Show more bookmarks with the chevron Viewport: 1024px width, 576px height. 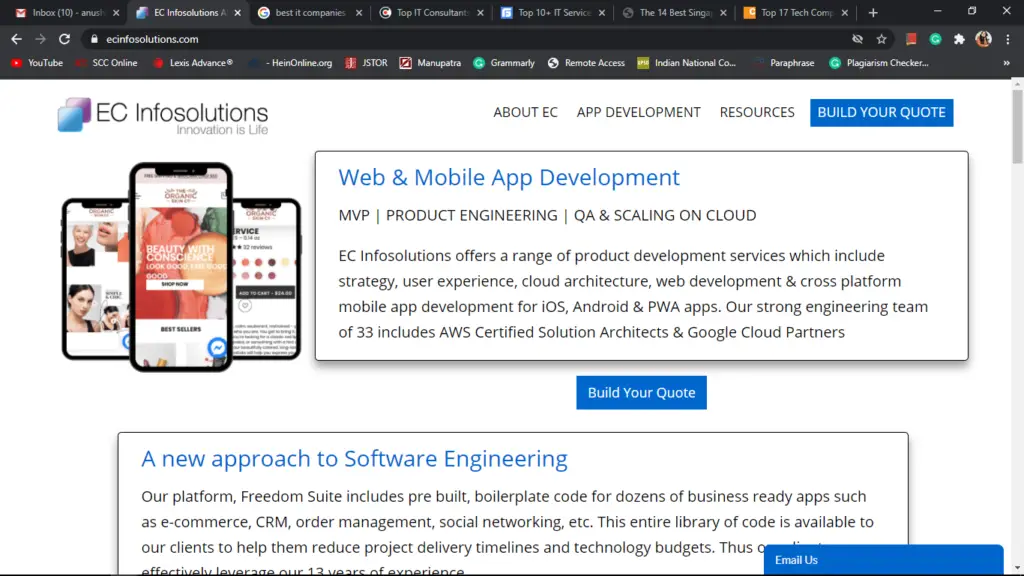[x=1006, y=63]
